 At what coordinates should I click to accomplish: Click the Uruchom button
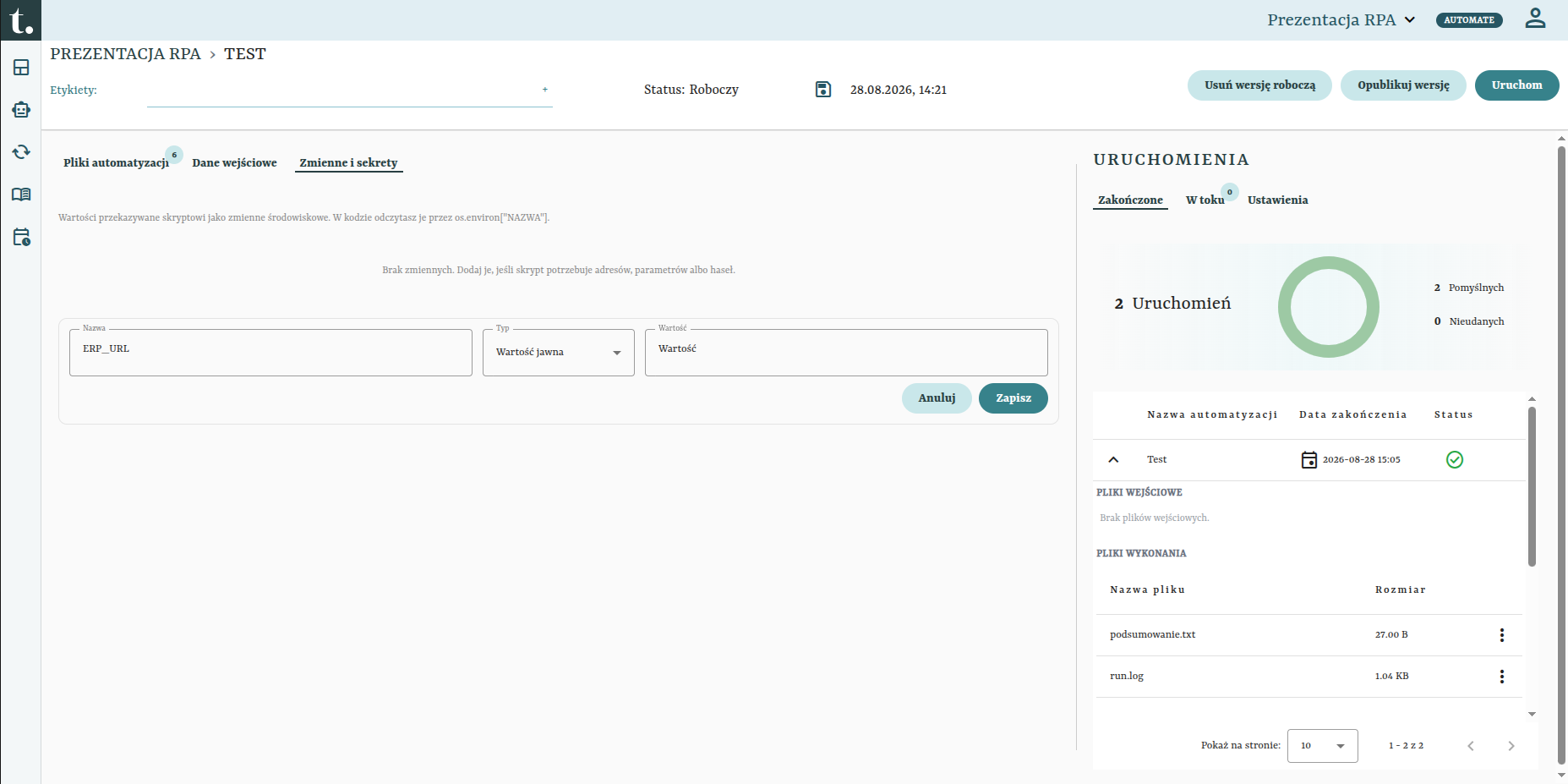(1516, 85)
